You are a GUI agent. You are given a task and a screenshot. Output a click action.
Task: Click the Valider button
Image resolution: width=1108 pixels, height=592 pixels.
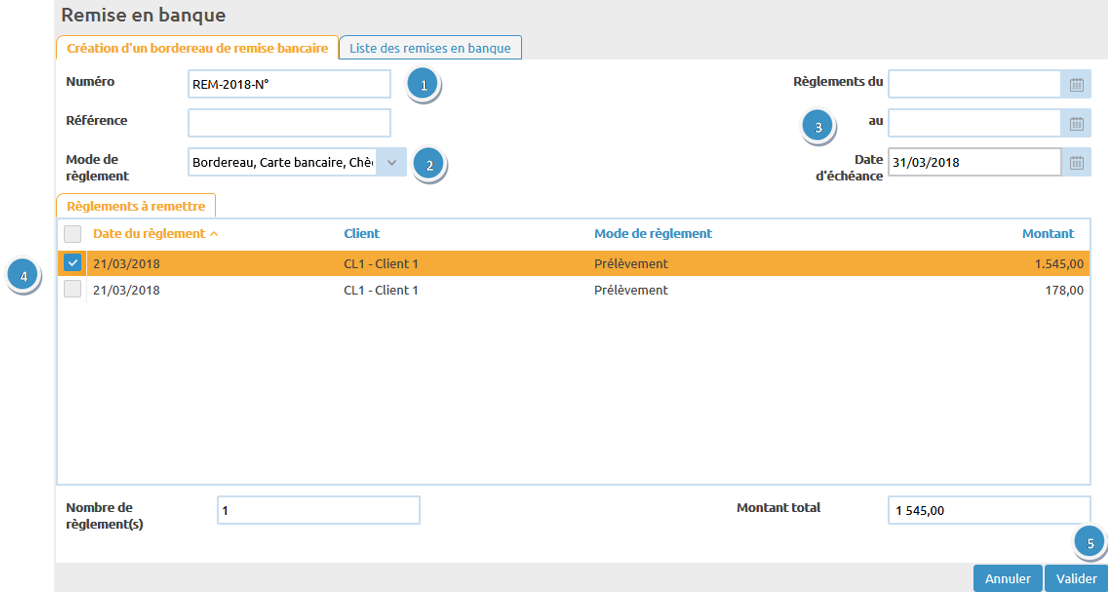click(1075, 579)
